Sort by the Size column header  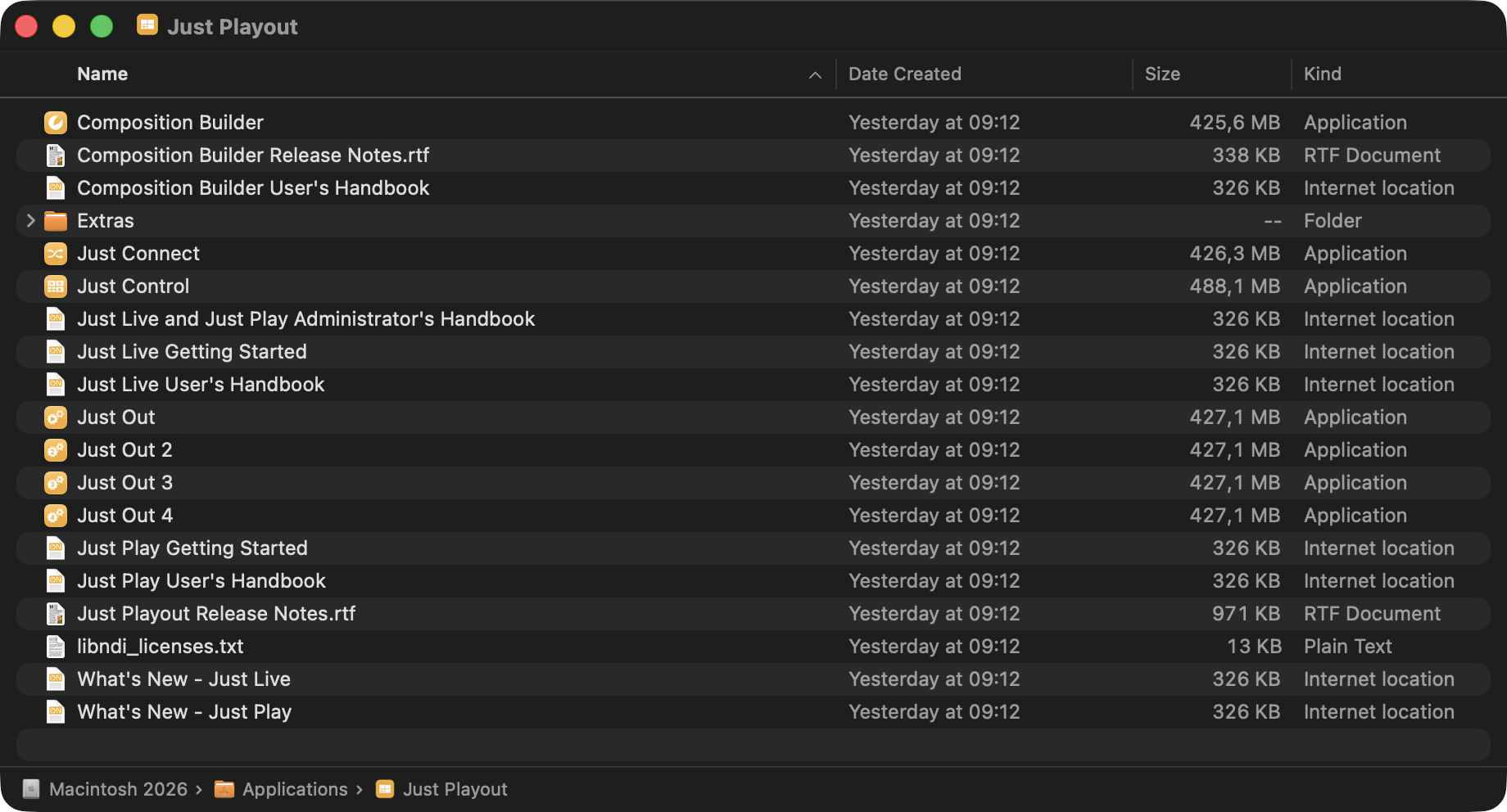click(1162, 74)
